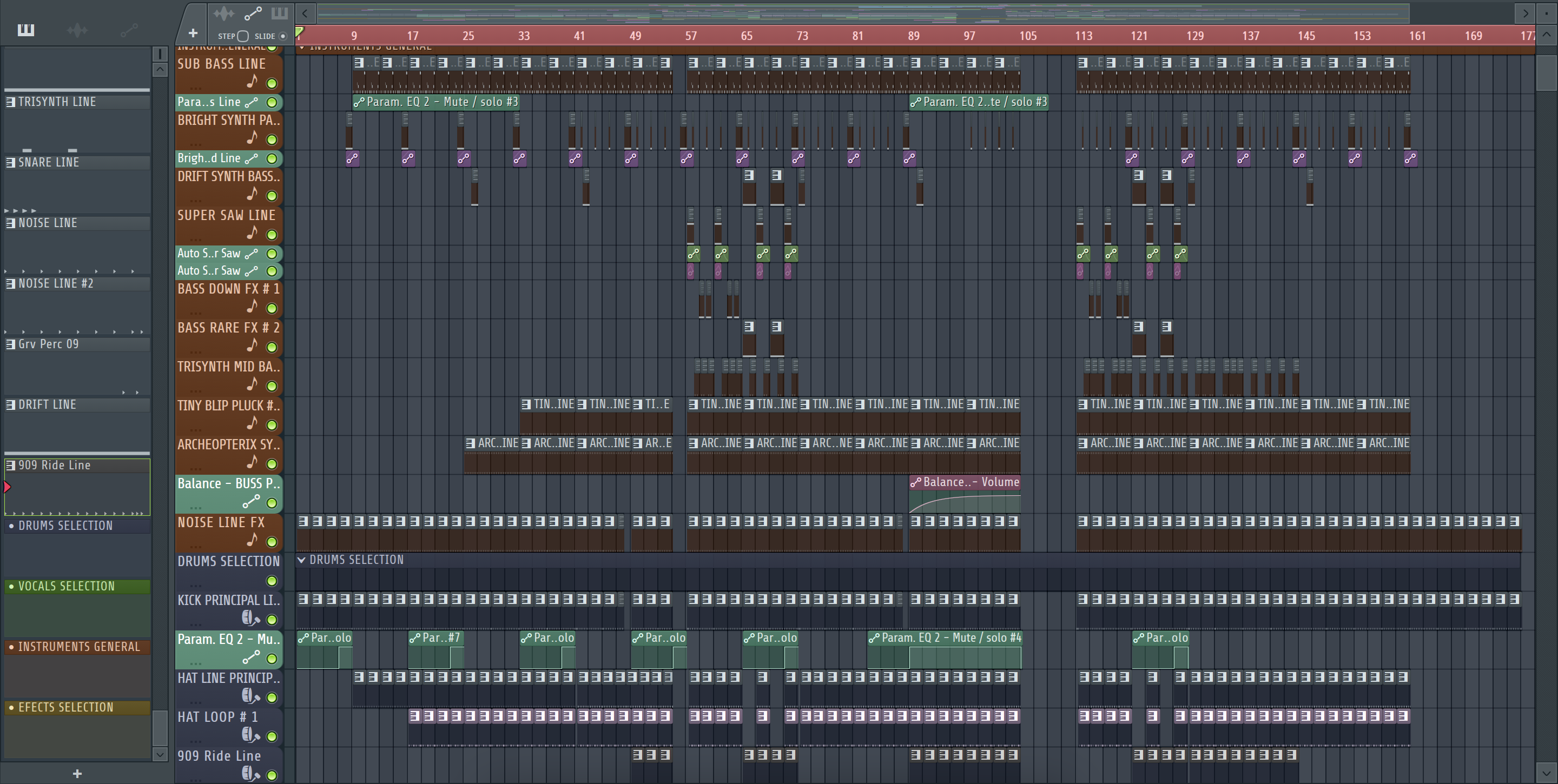Screen dimensions: 1558x784
Task: Toggle the SLIDE radio option
Action: (x=282, y=36)
